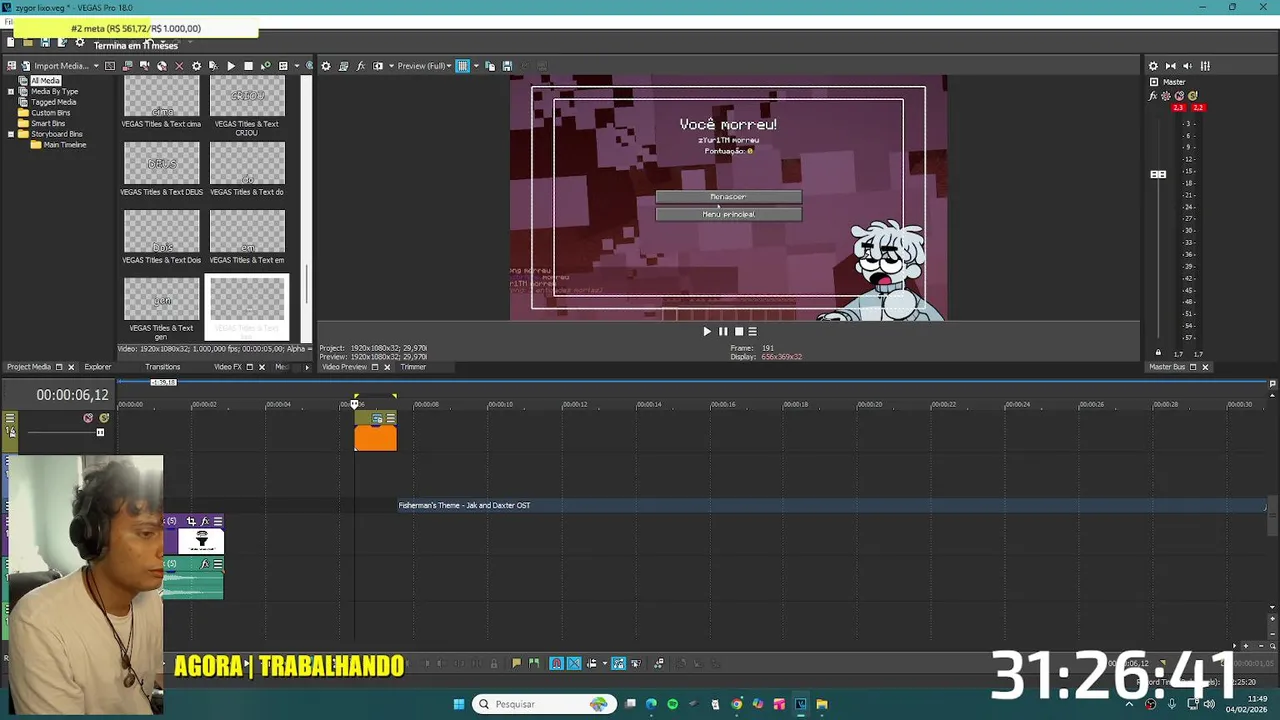Save snapshot to file icon
Image resolution: width=1280 pixels, height=720 pixels.
click(x=507, y=66)
